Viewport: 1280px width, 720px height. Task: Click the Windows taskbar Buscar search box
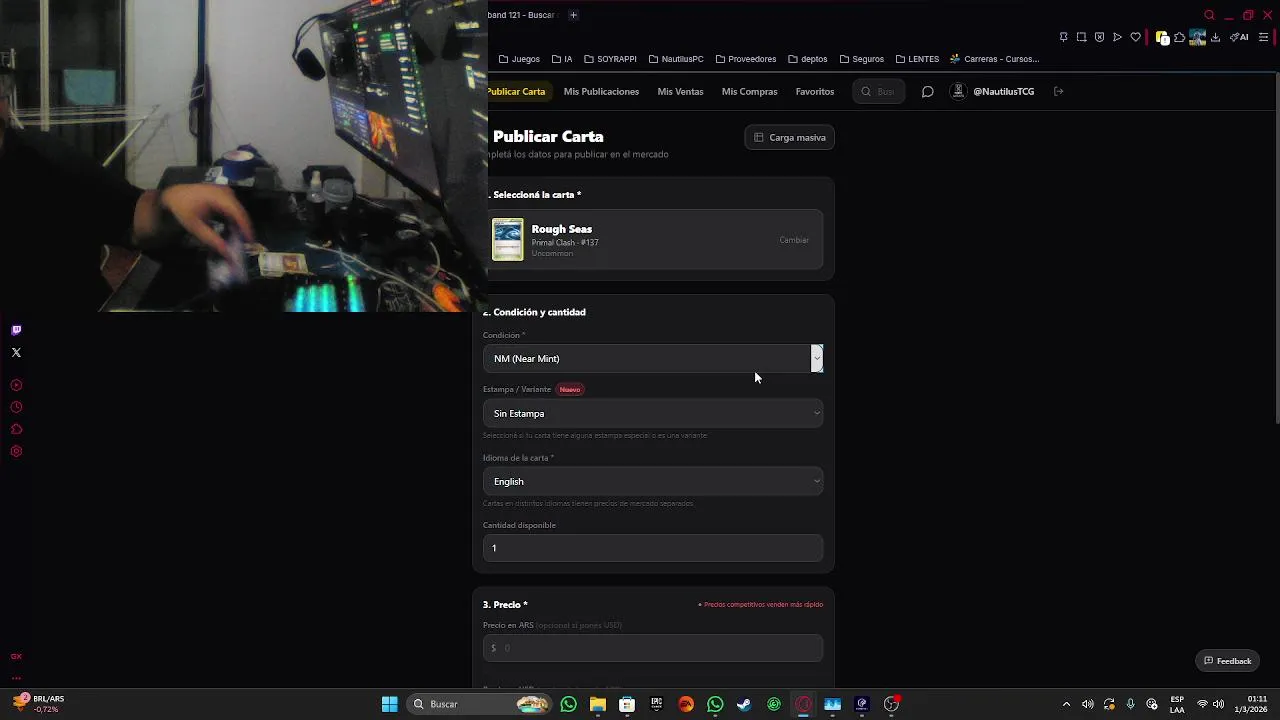480,704
